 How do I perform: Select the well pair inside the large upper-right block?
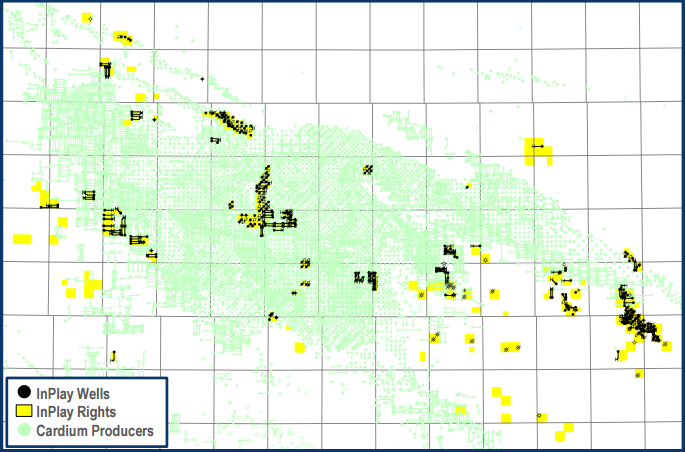539,147
